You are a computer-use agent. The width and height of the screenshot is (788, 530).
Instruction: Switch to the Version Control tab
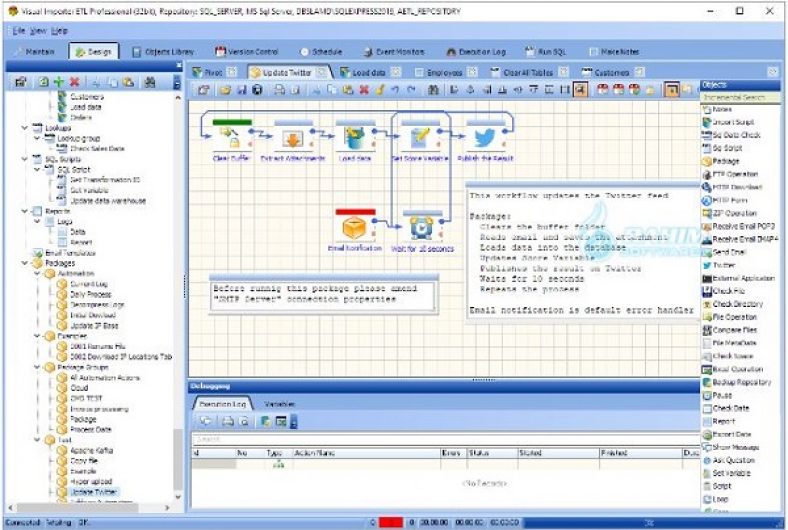tap(246, 52)
